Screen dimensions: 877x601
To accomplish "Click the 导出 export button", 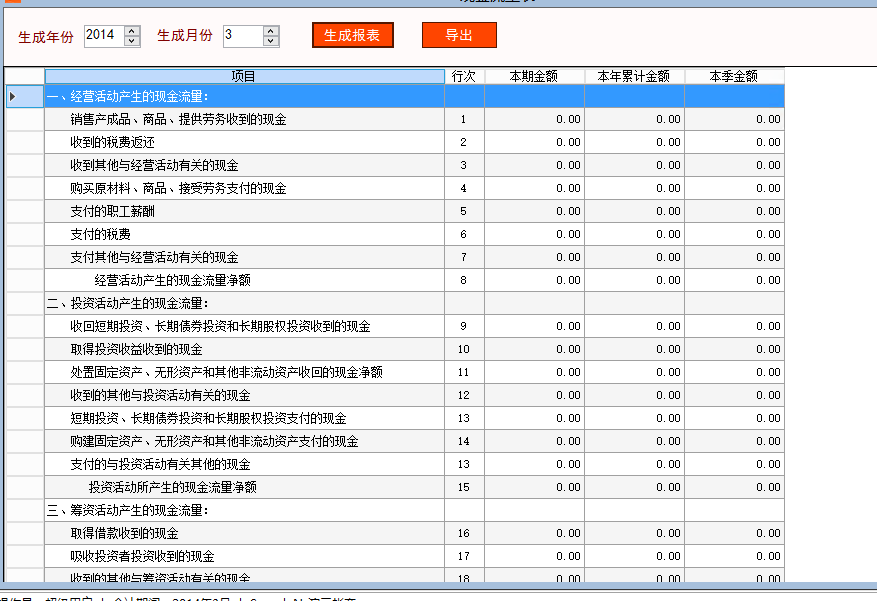I will tap(459, 35).
